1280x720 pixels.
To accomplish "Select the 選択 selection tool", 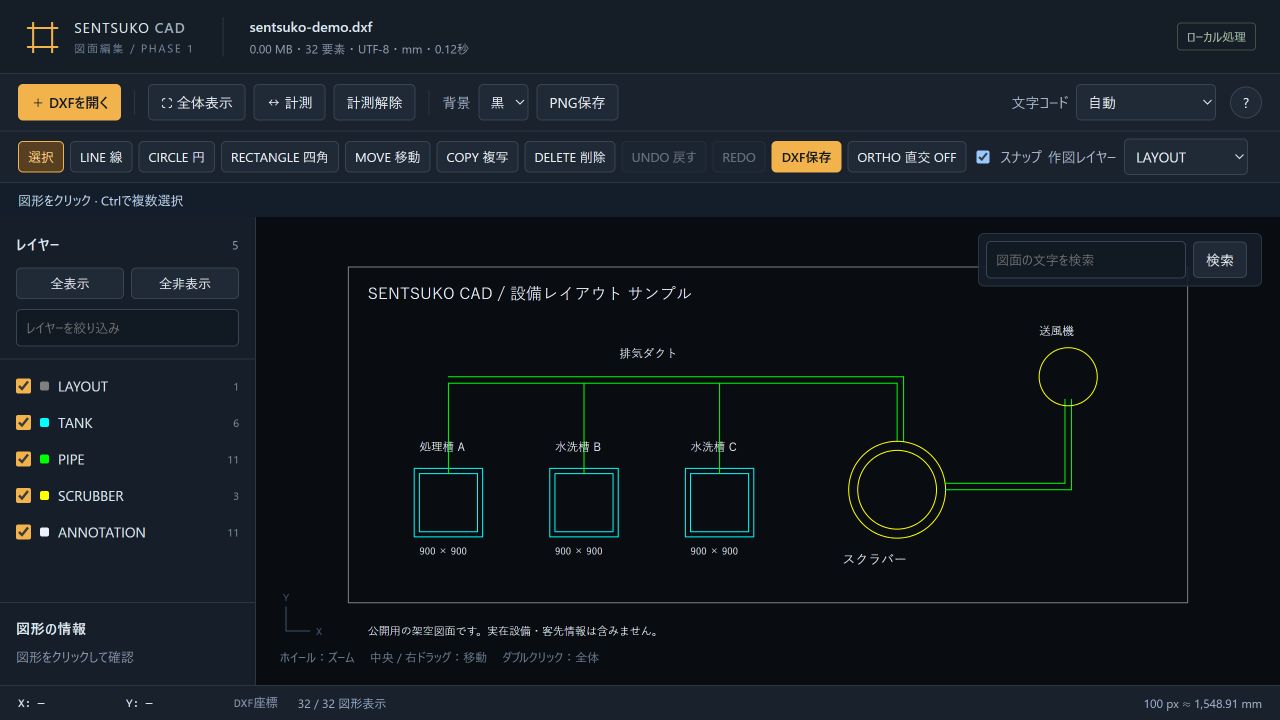I will (41, 157).
